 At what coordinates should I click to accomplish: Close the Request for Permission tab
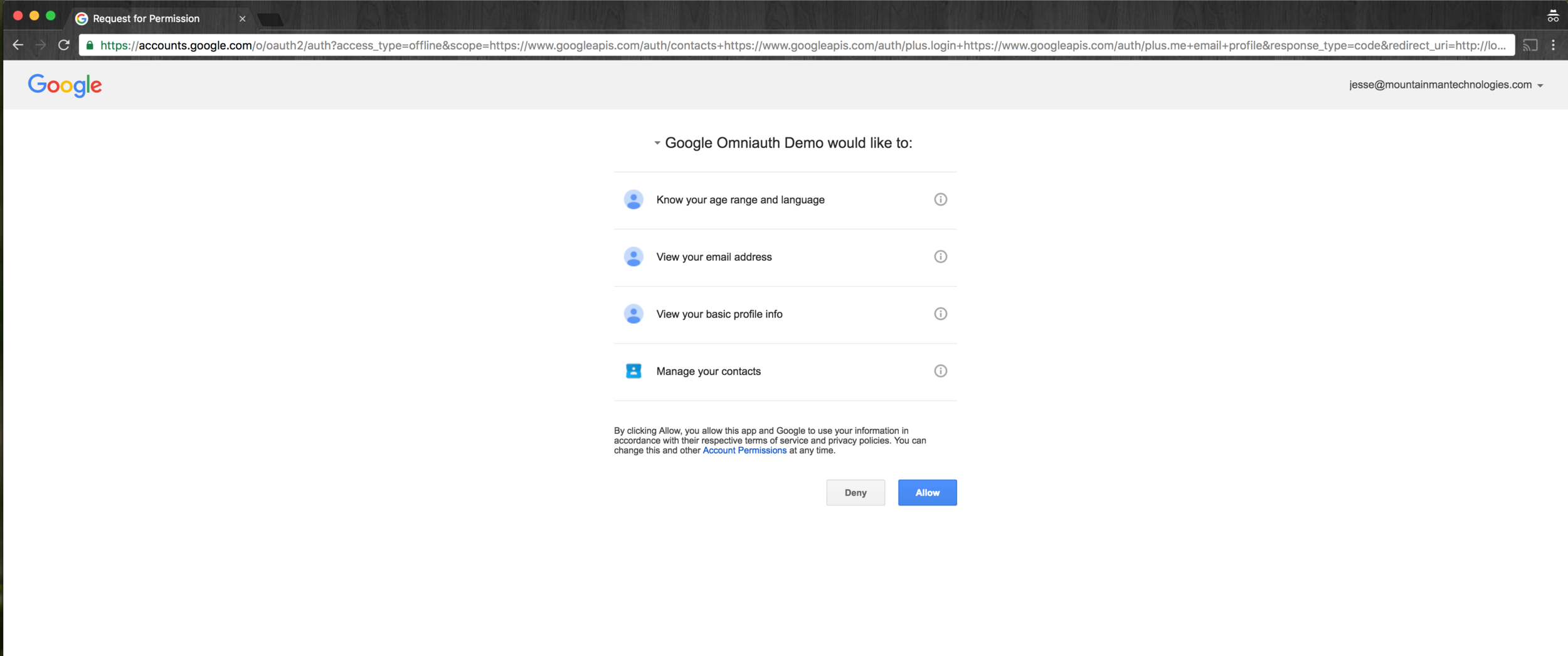pos(242,19)
